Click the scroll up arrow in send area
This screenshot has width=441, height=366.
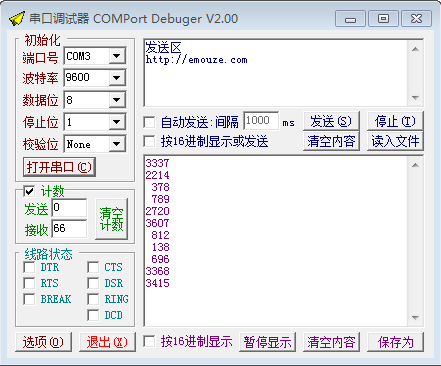pyautogui.click(x=415, y=49)
